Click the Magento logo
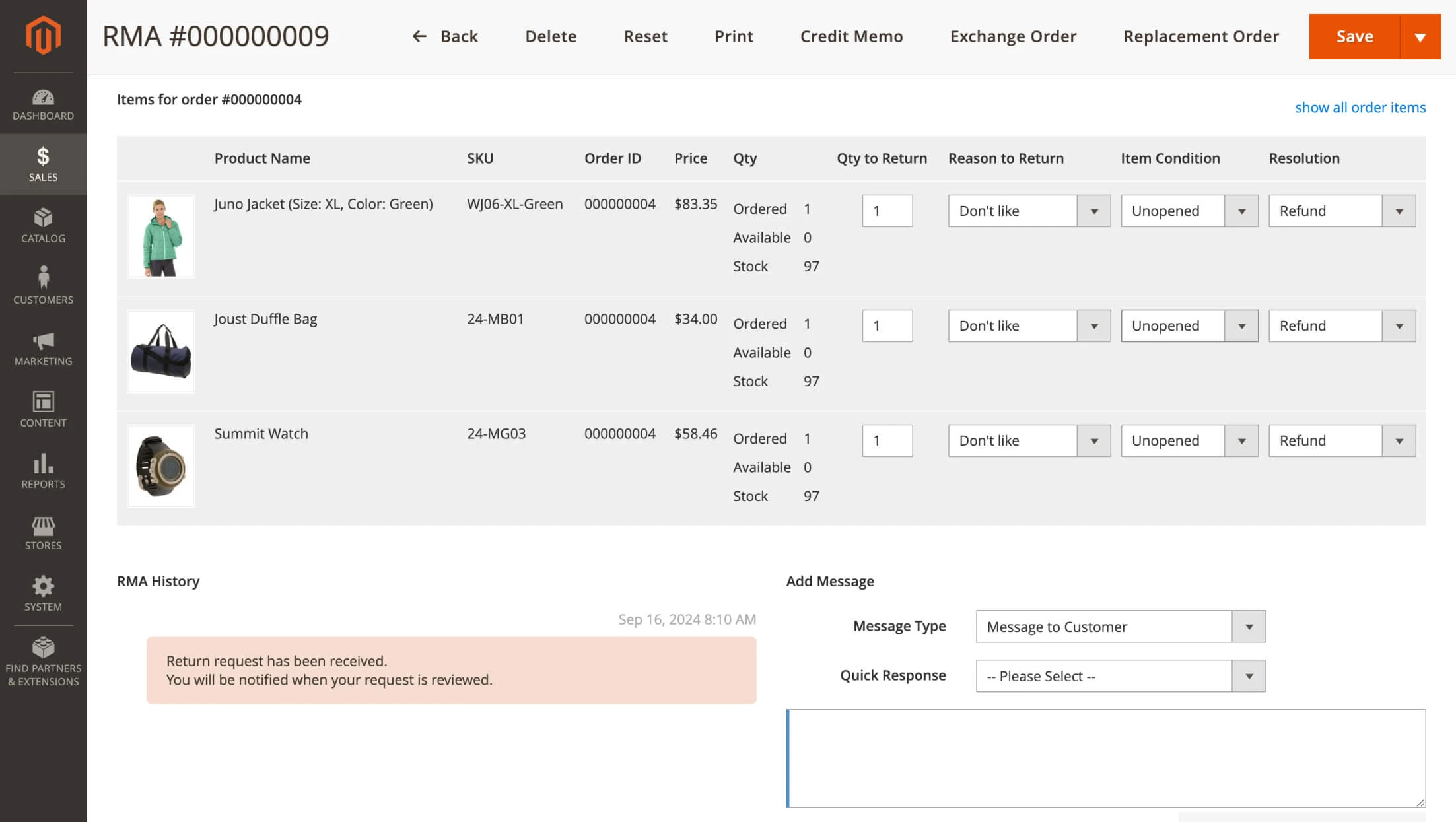This screenshot has height=822, width=1456. tap(42, 34)
